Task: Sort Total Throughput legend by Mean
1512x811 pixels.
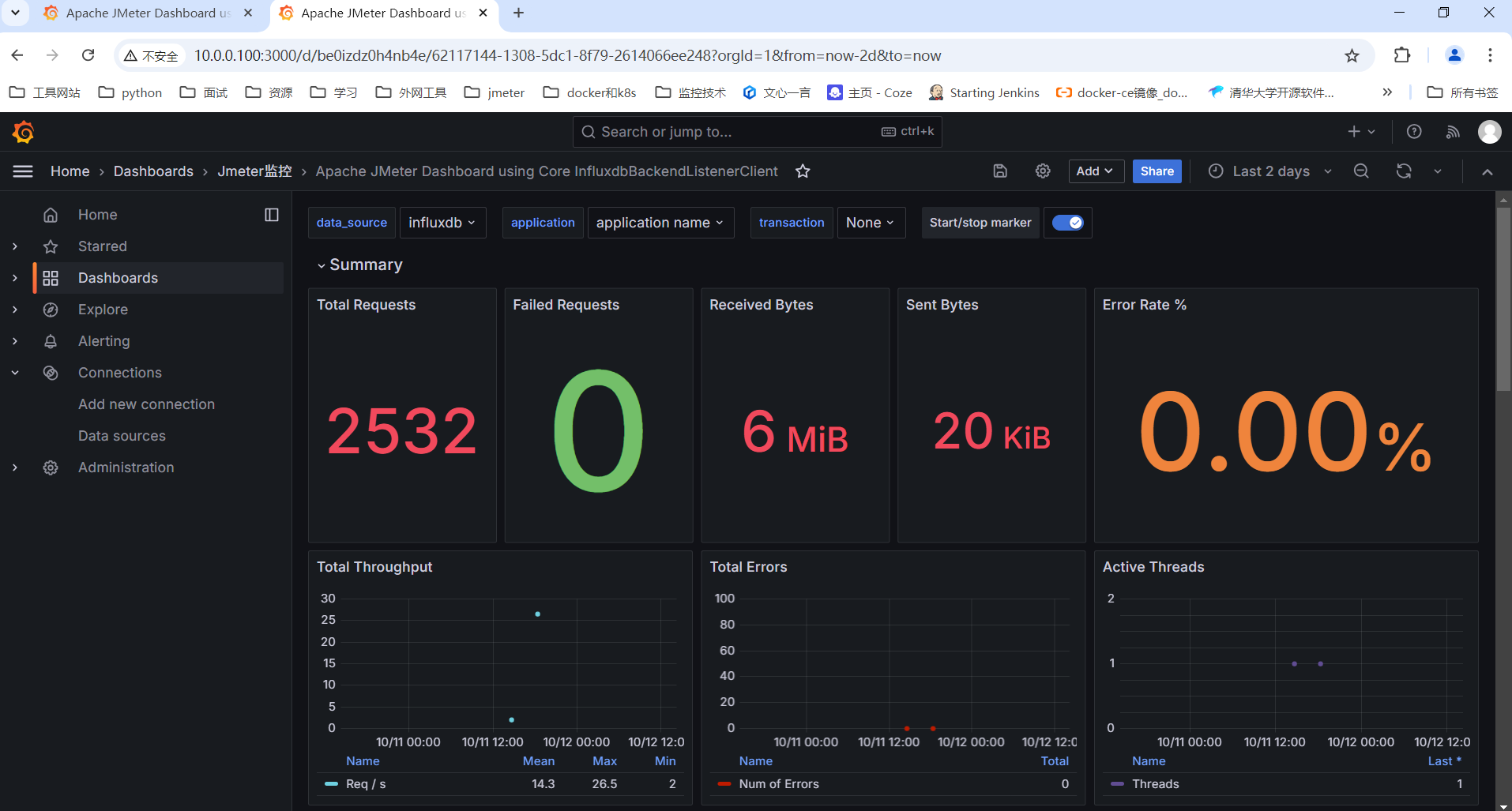Action: click(x=539, y=761)
